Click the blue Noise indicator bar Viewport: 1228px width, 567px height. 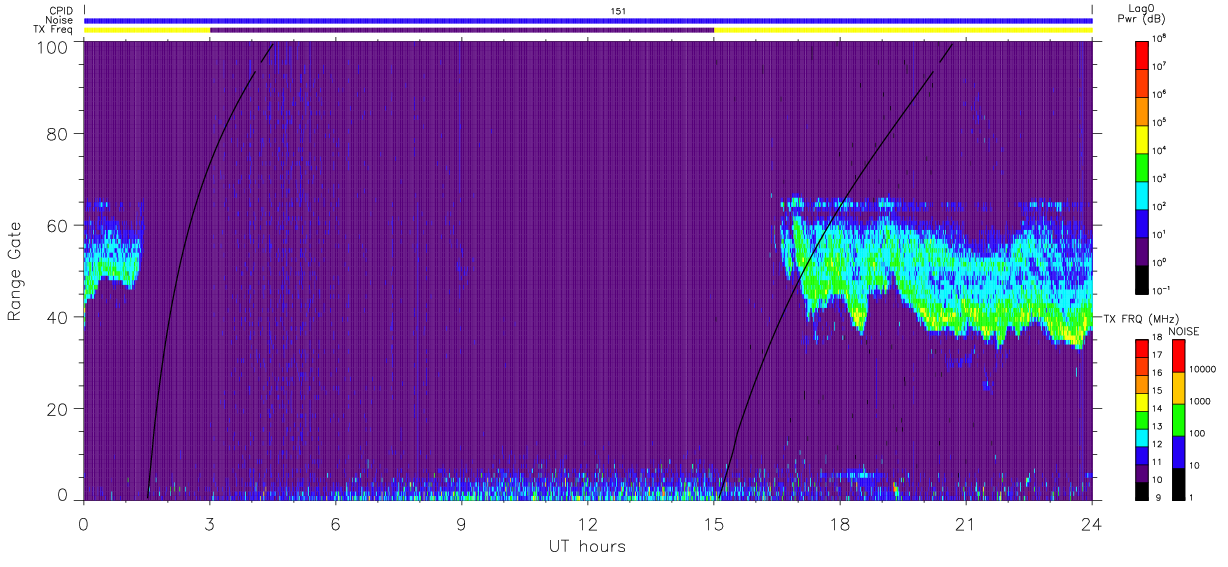coord(588,20)
